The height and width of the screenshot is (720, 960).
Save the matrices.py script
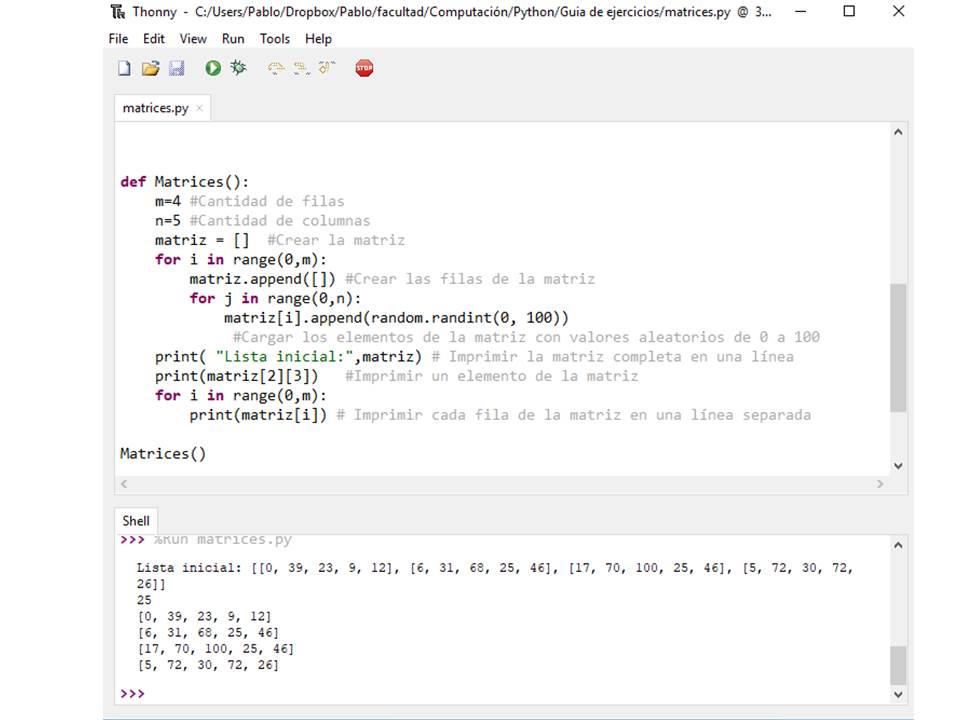[177, 68]
